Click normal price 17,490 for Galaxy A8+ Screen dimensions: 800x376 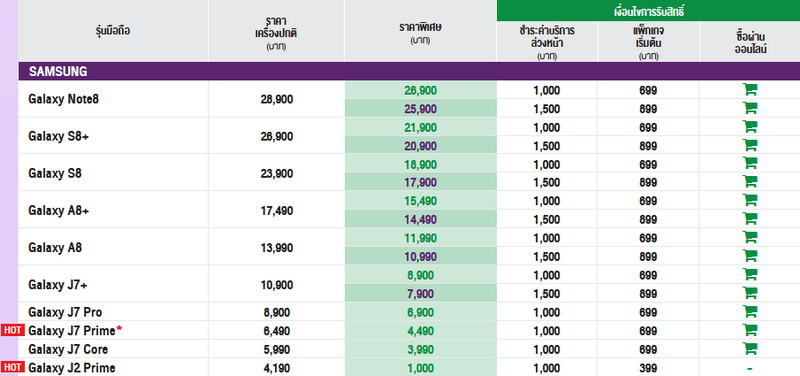tap(277, 211)
